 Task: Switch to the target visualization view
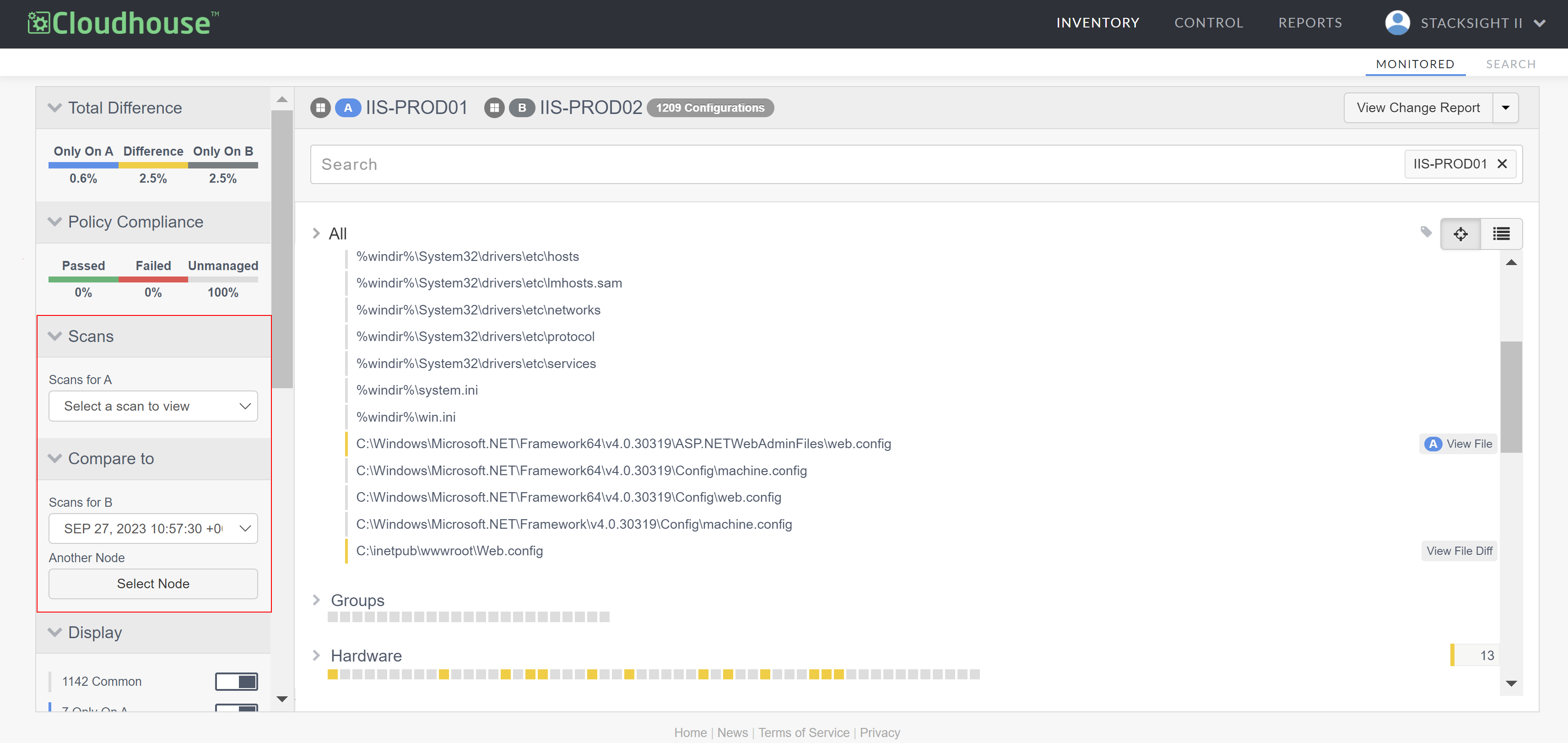(1460, 234)
